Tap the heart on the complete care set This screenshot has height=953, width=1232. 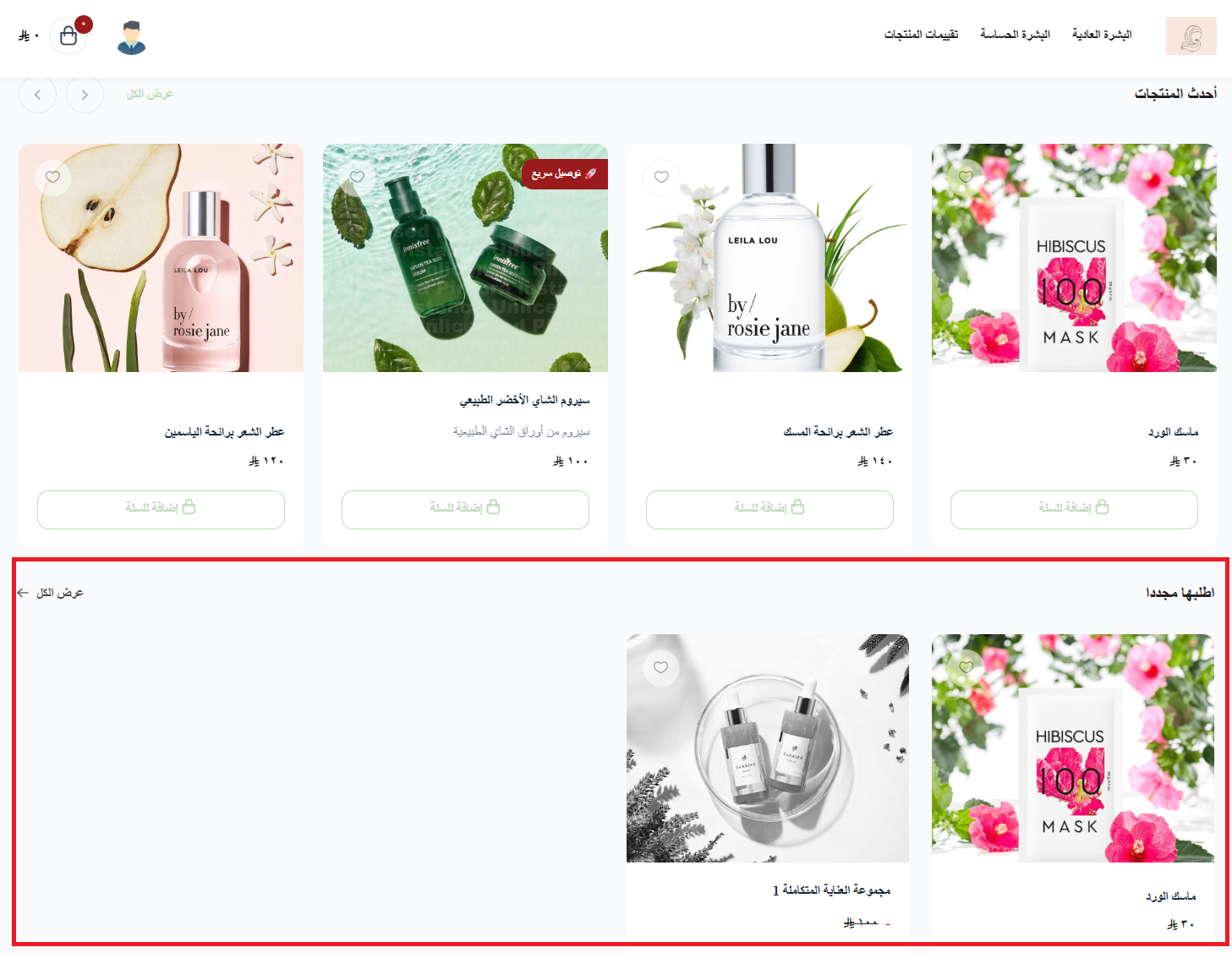[x=661, y=667]
